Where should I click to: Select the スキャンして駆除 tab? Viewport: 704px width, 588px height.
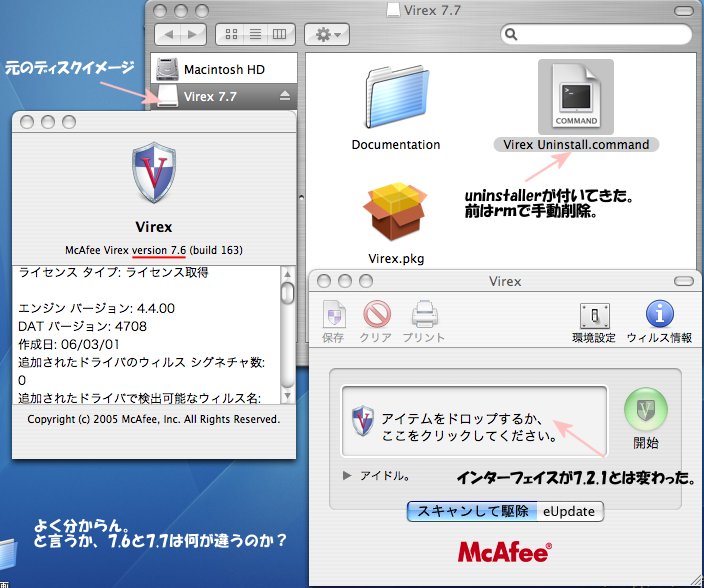pos(472,511)
